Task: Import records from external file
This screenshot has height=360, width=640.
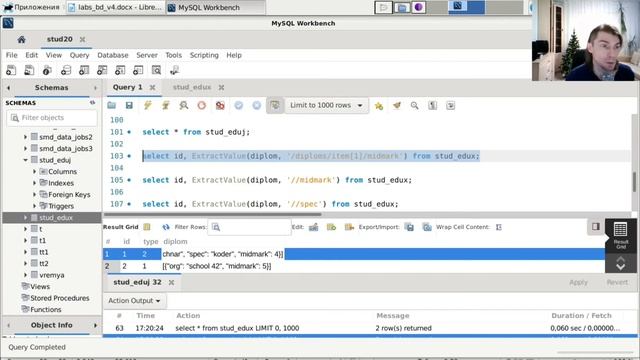Action: (x=427, y=227)
